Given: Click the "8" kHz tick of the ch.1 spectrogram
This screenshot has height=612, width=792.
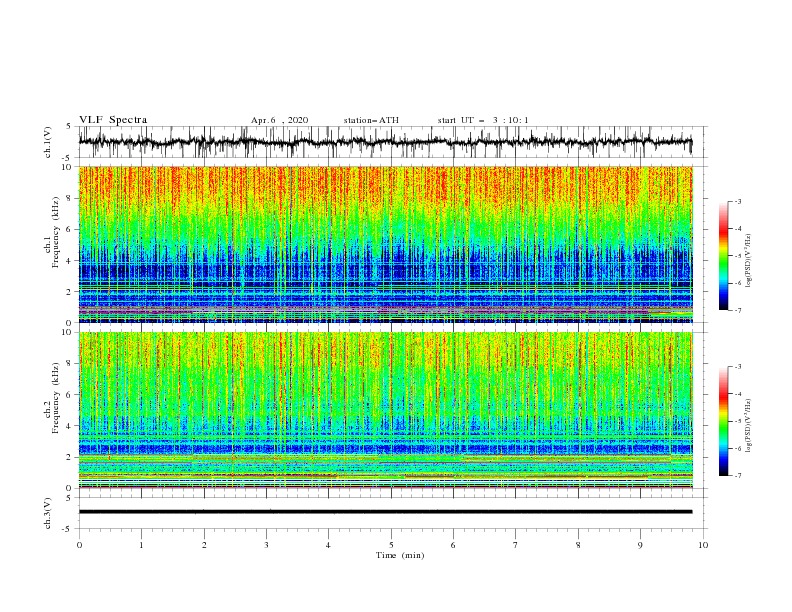Looking at the screenshot, I should [70, 198].
